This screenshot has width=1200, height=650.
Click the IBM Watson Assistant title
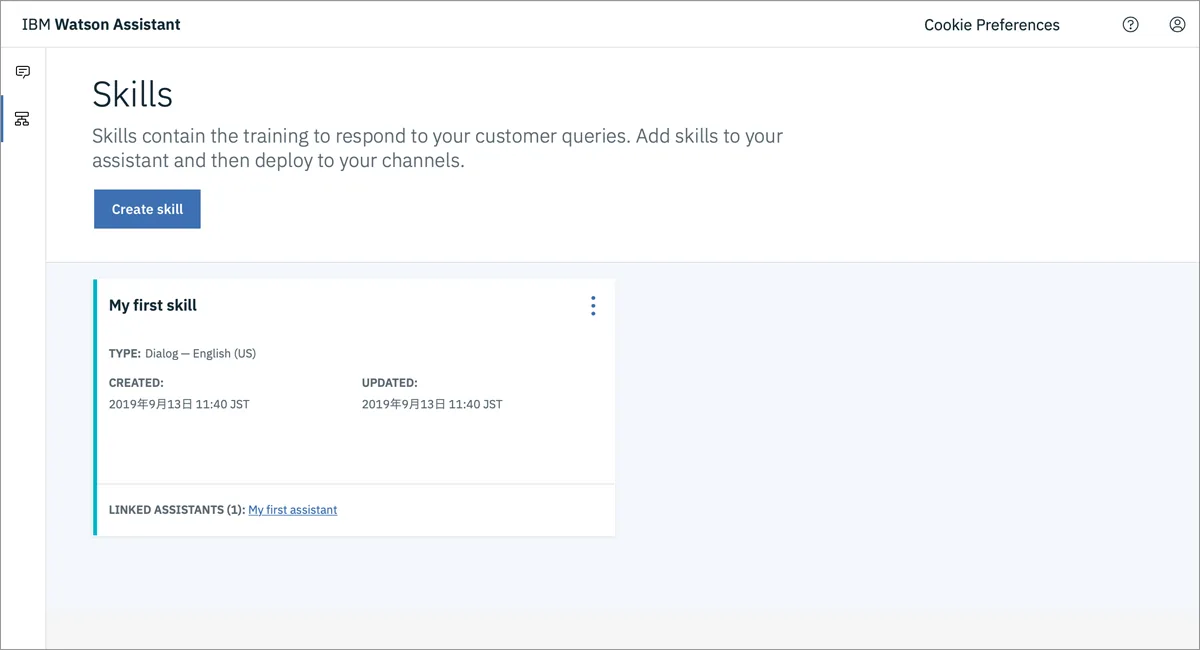click(x=101, y=24)
